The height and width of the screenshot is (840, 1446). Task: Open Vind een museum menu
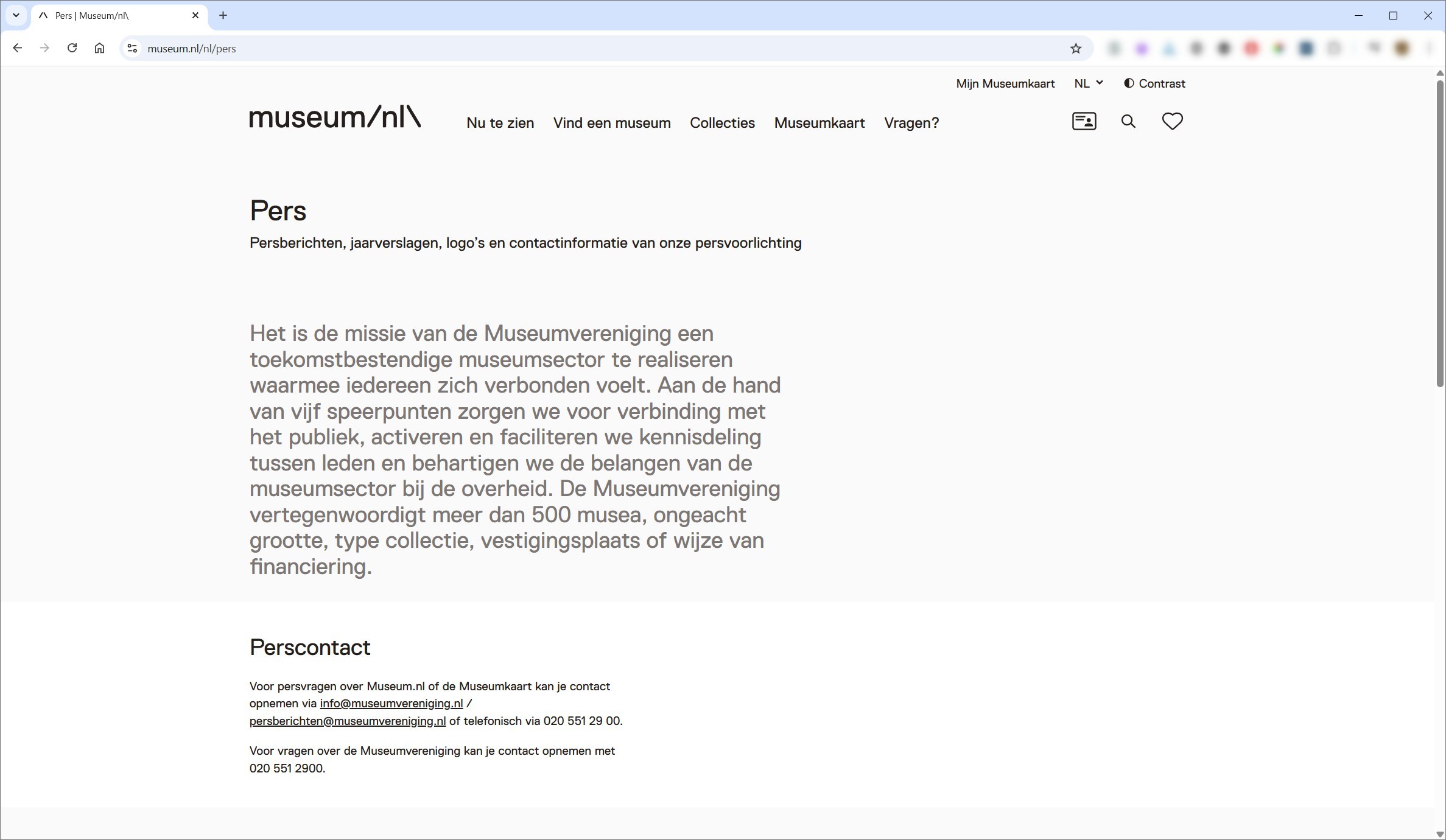tap(612, 123)
